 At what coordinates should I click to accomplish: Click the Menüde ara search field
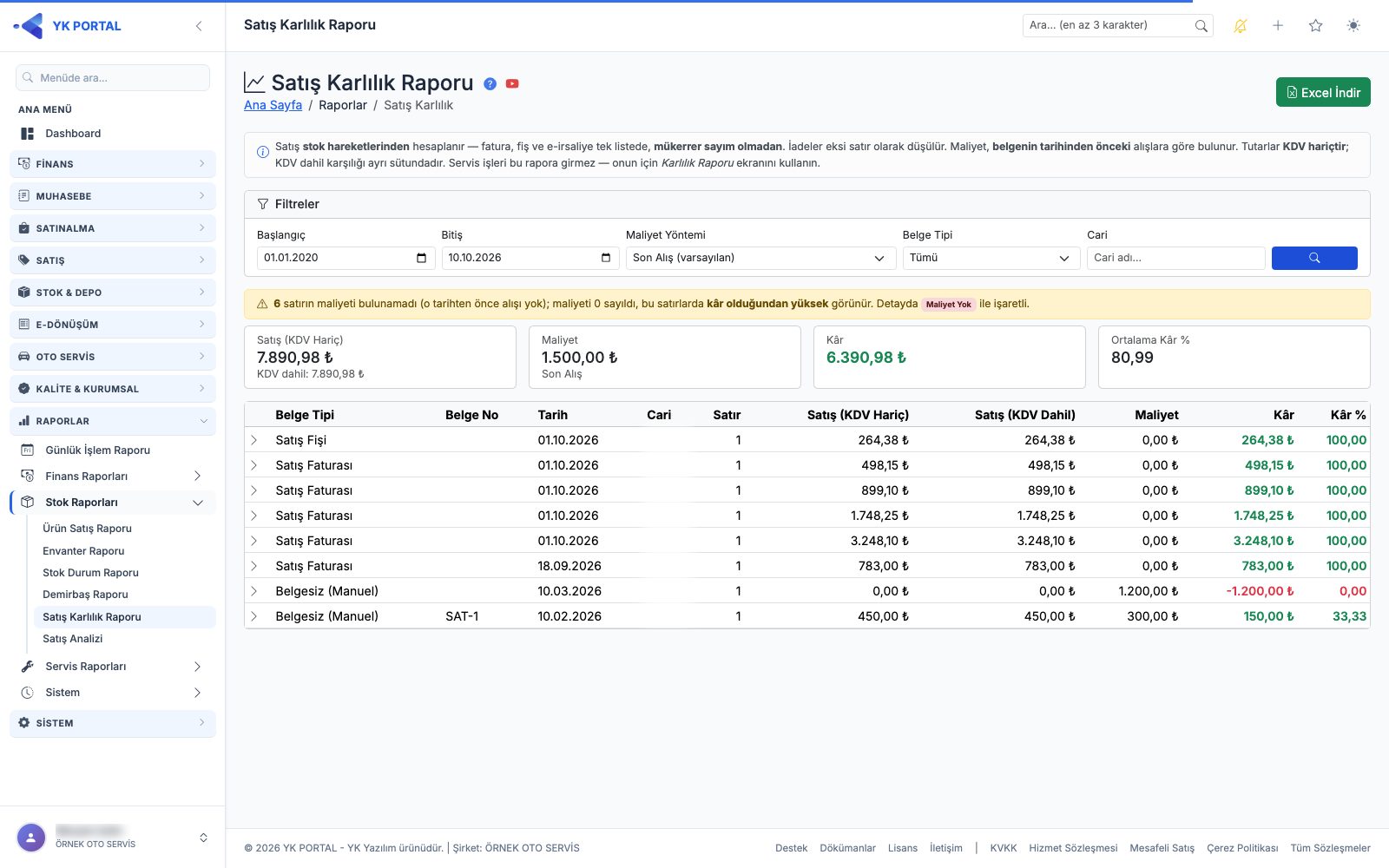113,78
